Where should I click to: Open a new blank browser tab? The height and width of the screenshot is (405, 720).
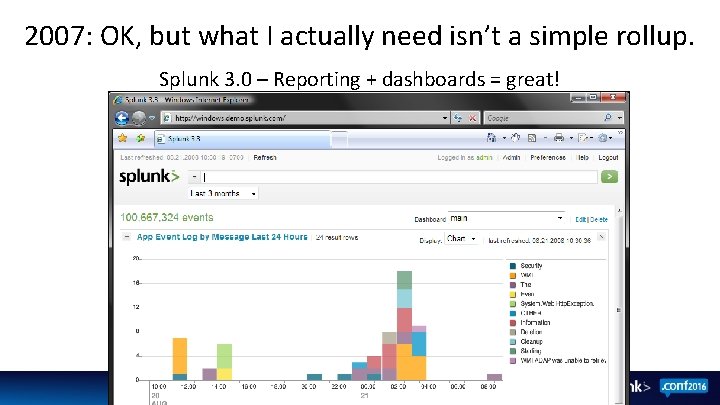[339, 139]
